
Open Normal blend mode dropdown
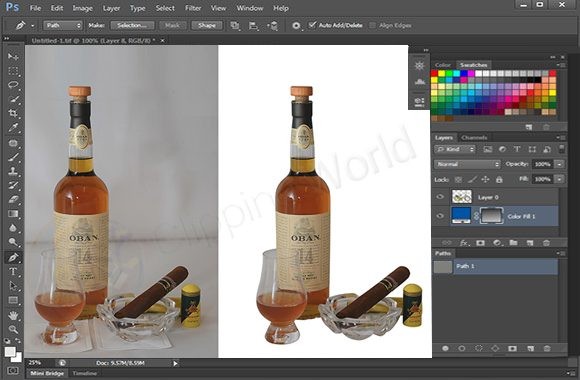pos(467,164)
